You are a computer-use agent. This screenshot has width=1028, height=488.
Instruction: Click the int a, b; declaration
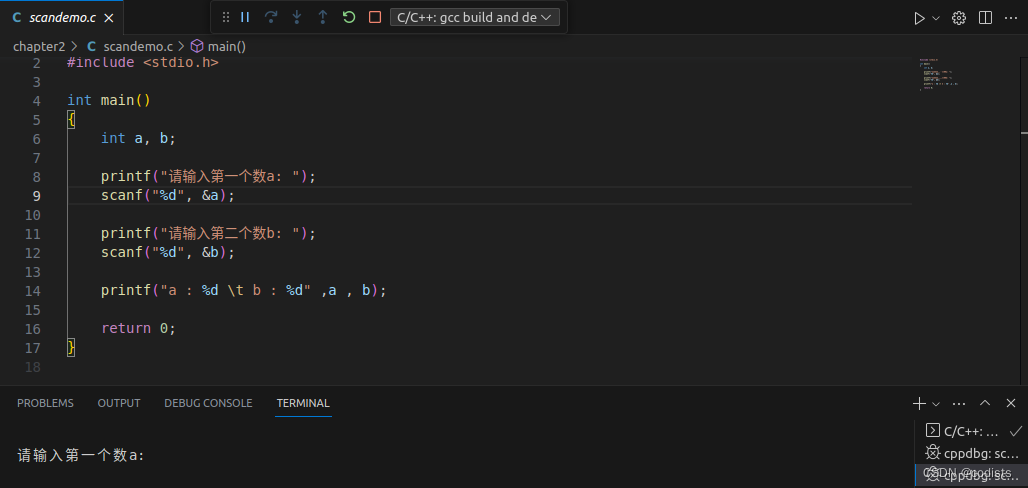click(x=138, y=138)
